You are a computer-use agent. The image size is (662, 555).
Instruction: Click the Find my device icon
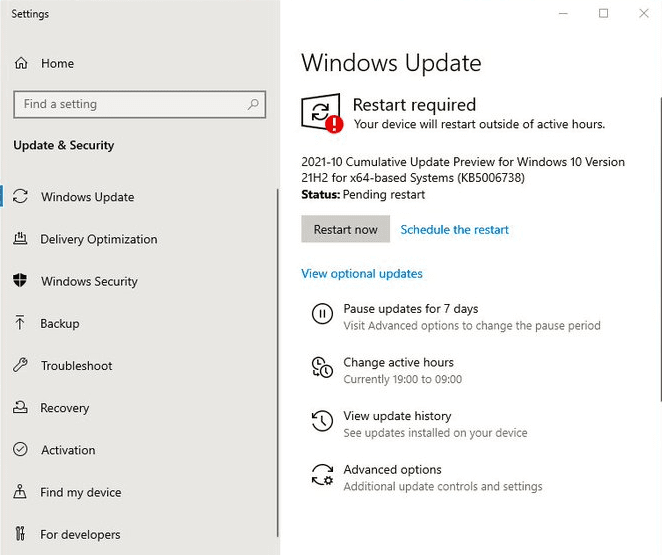coord(20,492)
